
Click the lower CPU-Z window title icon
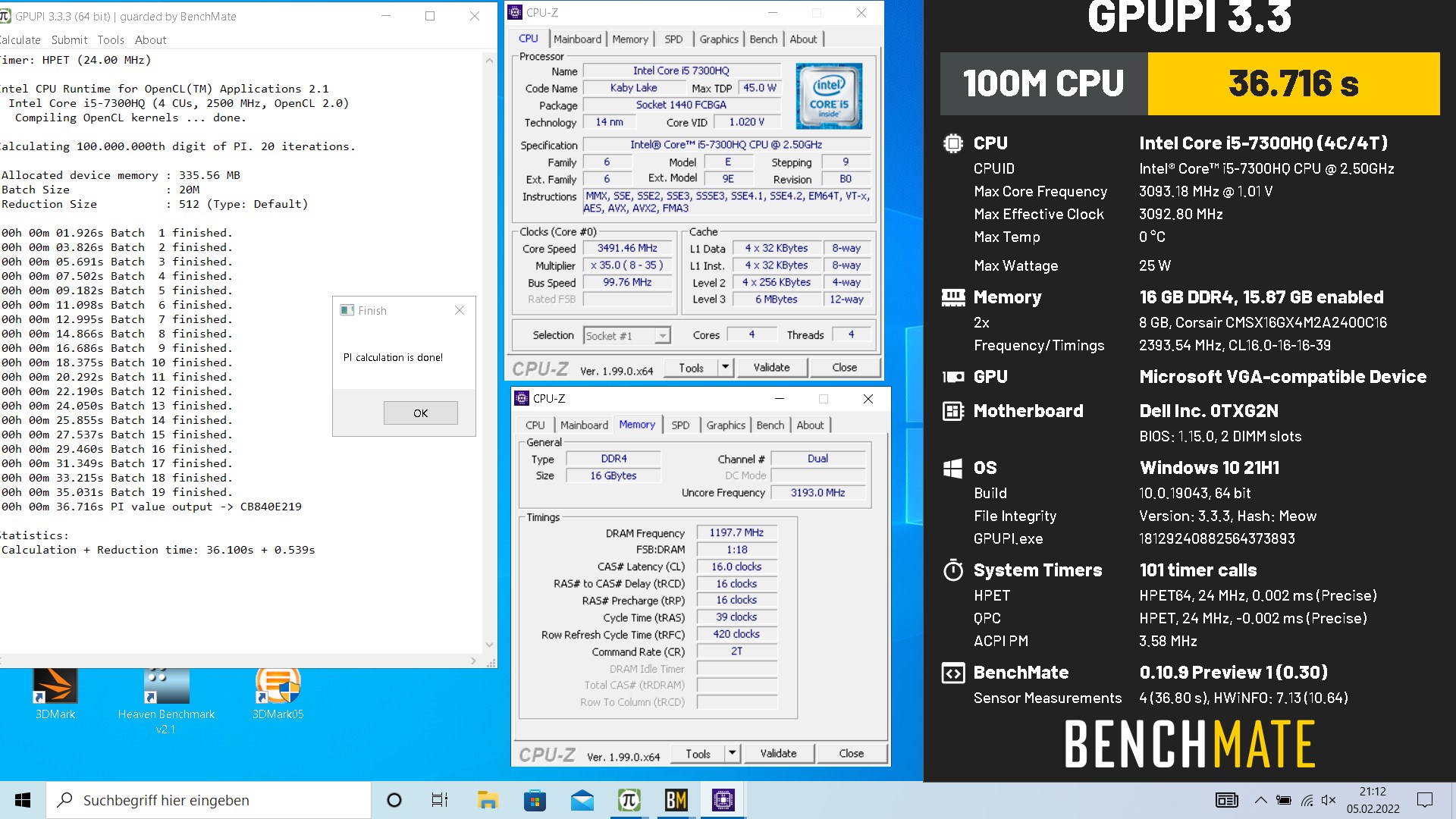pyautogui.click(x=522, y=398)
